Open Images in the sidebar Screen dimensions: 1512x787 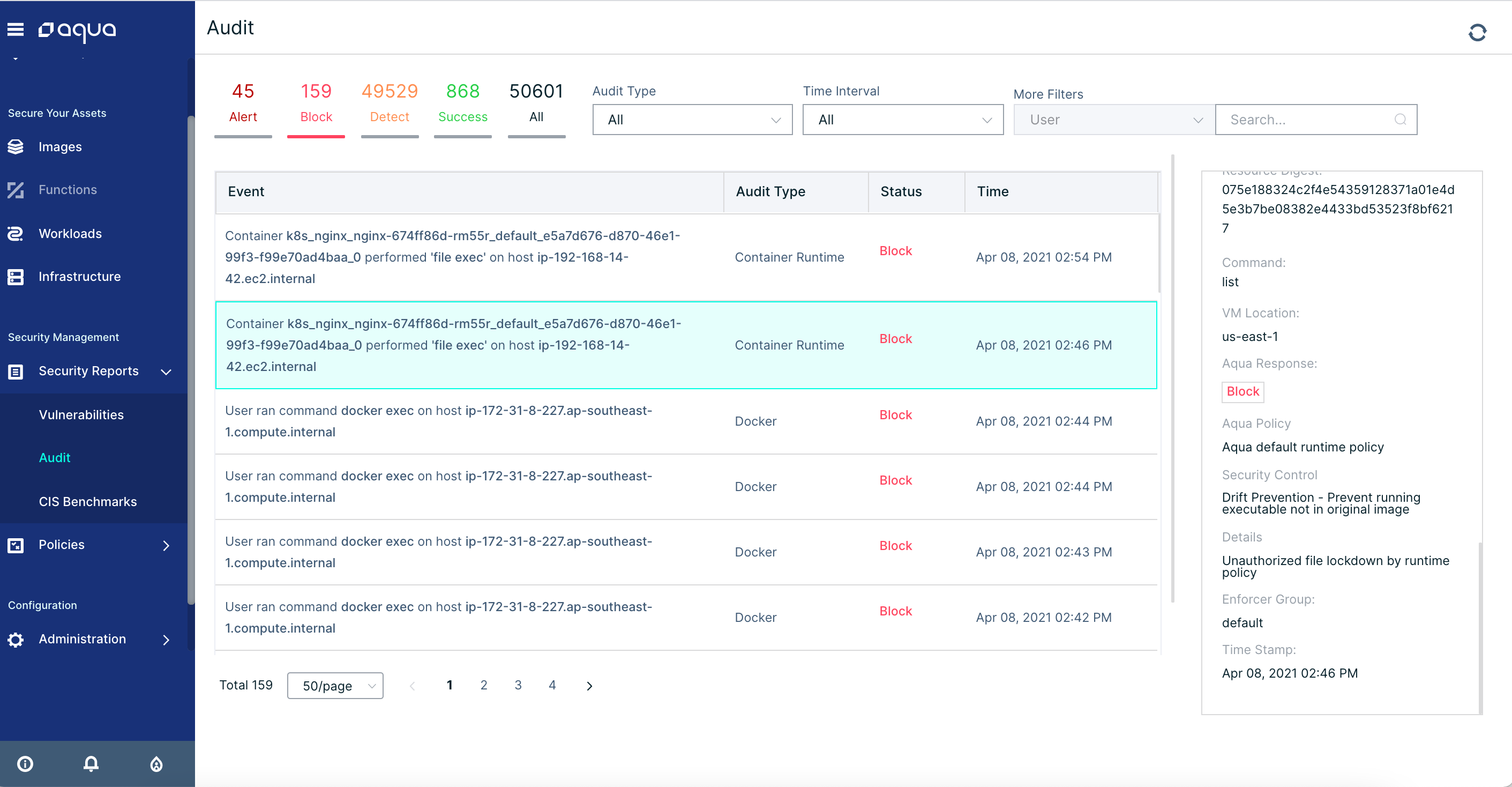(x=60, y=147)
